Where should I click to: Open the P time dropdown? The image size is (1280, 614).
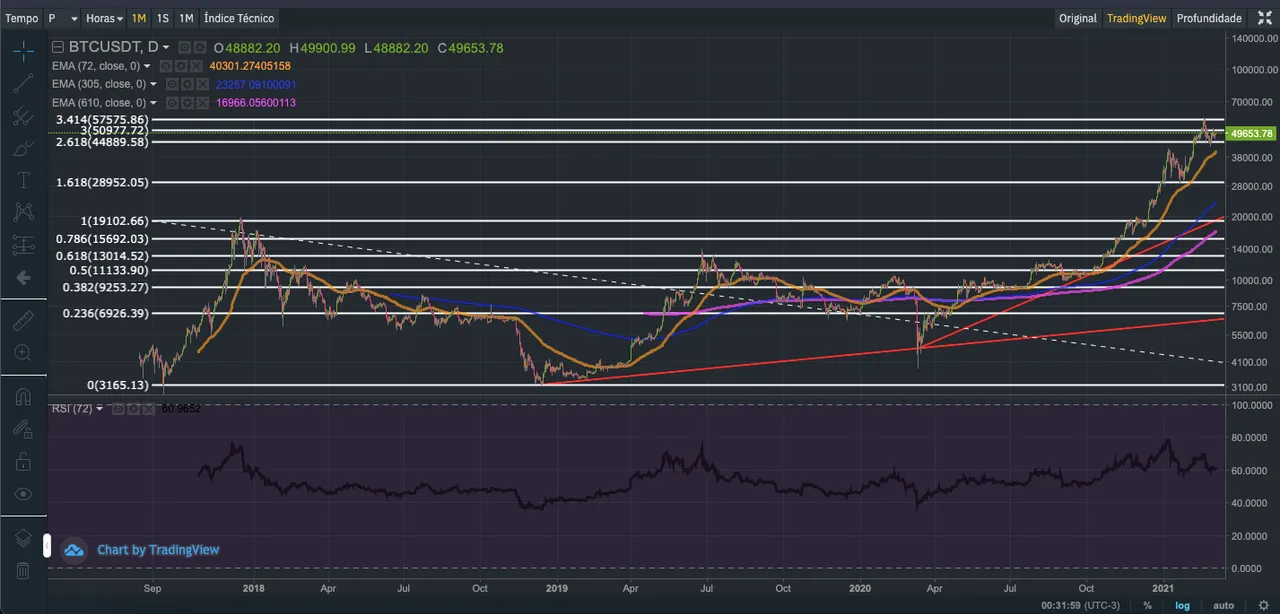click(x=63, y=18)
